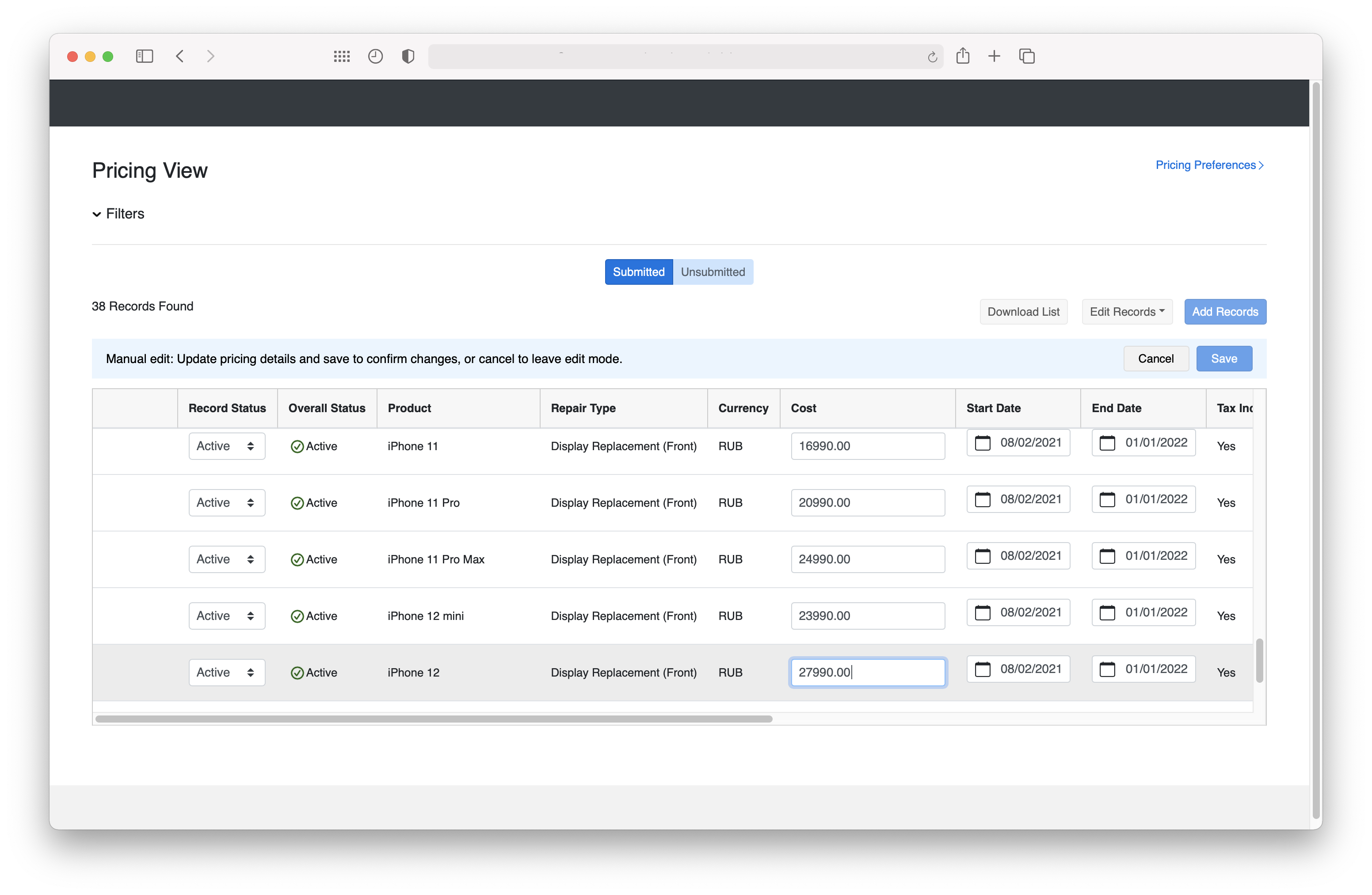Switch to the Unsubmitted tab
The height and width of the screenshot is (895, 1372).
pos(713,272)
